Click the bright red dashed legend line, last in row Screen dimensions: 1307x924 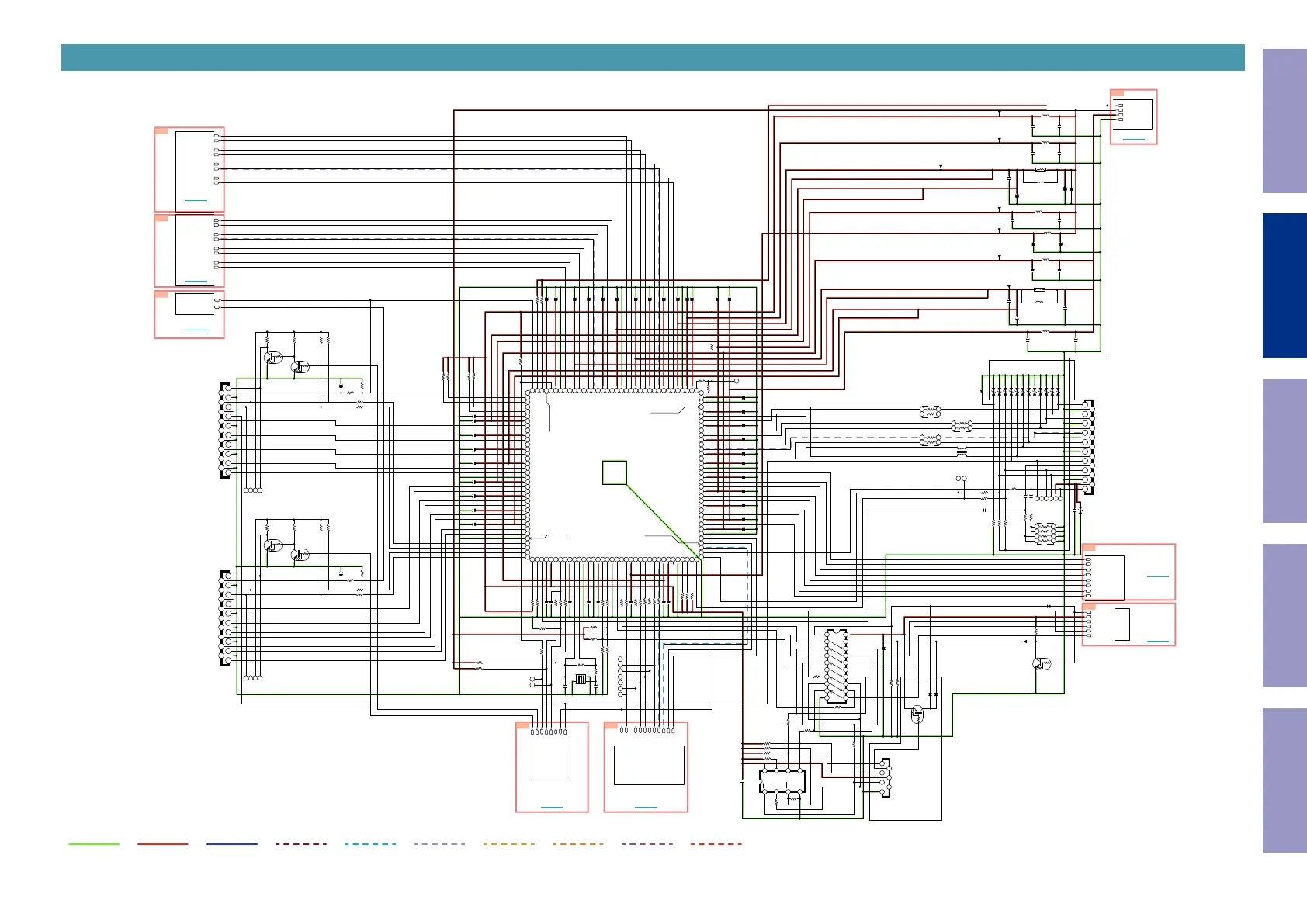716,843
